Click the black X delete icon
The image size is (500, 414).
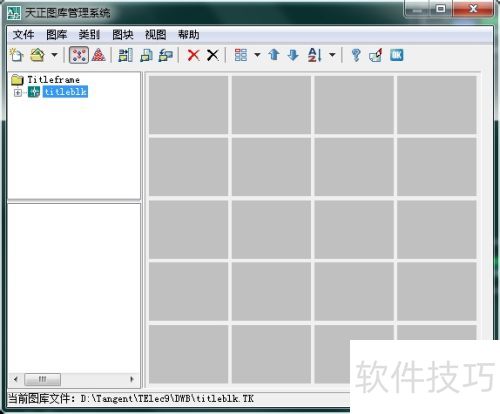pos(213,55)
